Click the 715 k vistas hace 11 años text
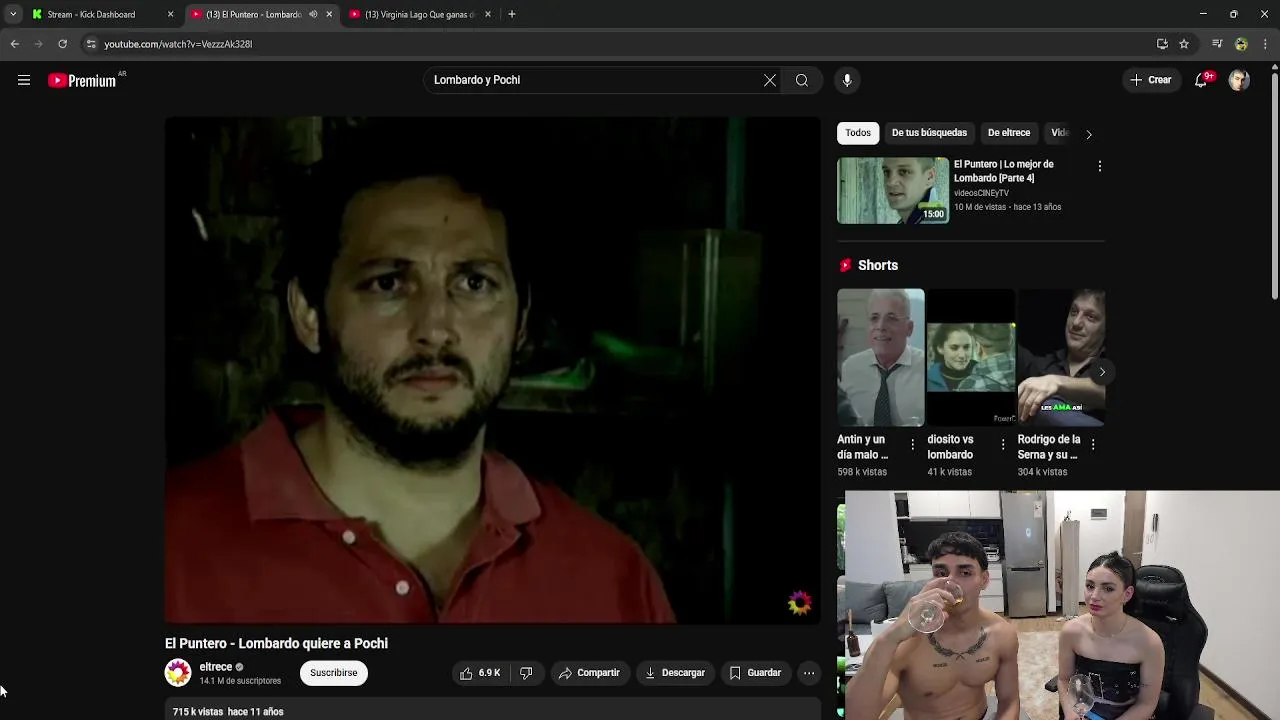This screenshot has width=1280, height=720. [x=228, y=712]
